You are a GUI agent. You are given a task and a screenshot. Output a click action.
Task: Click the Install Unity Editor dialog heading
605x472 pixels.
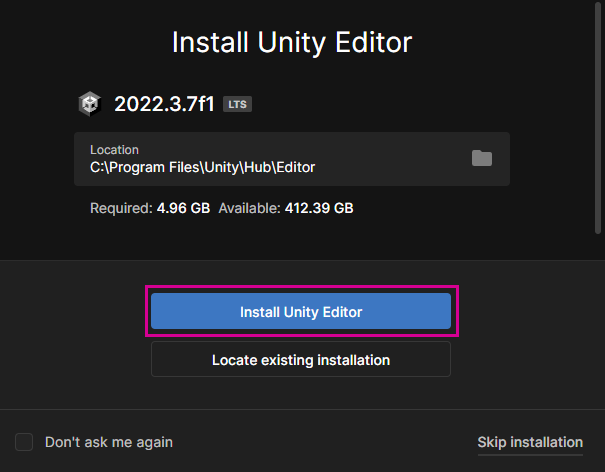coord(292,43)
